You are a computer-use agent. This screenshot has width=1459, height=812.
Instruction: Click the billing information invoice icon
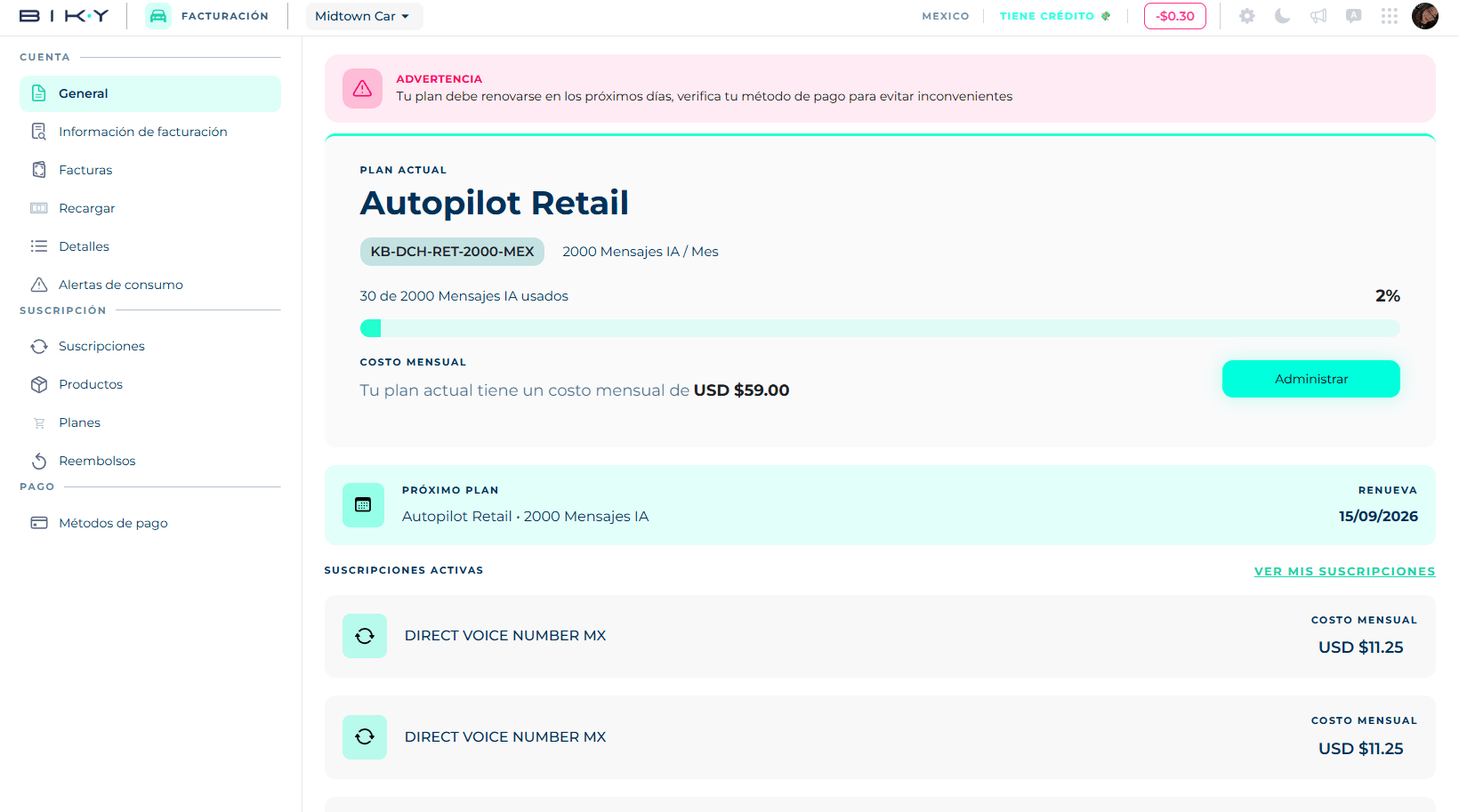coord(39,132)
